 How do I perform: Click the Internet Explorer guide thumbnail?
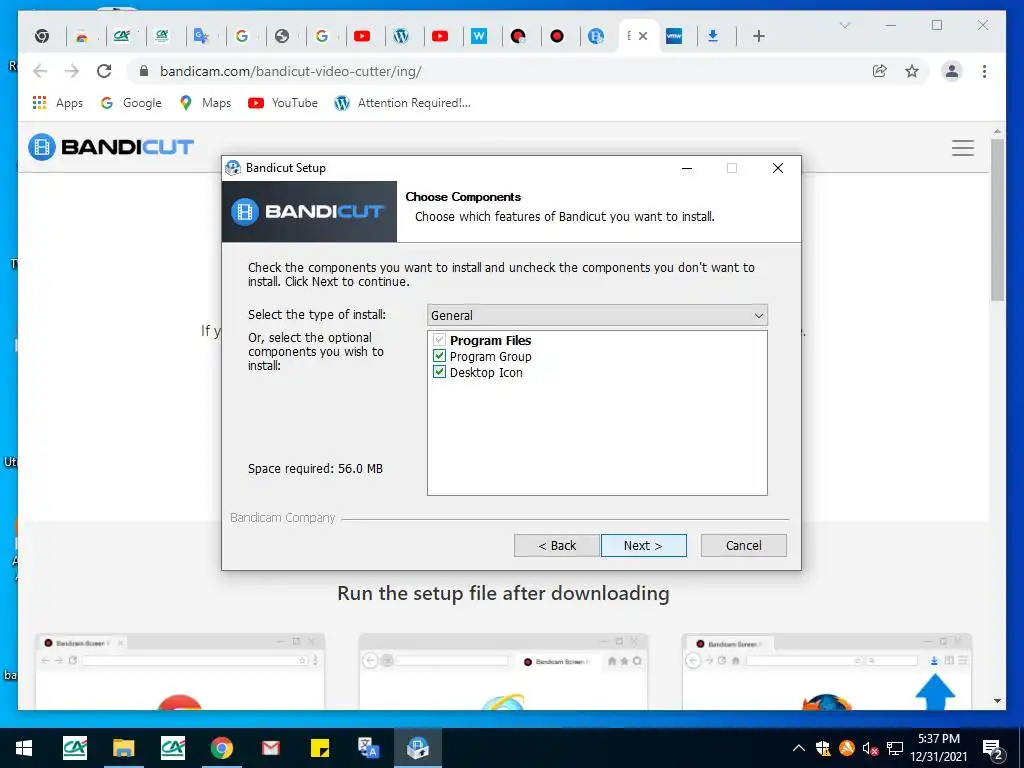point(503,671)
